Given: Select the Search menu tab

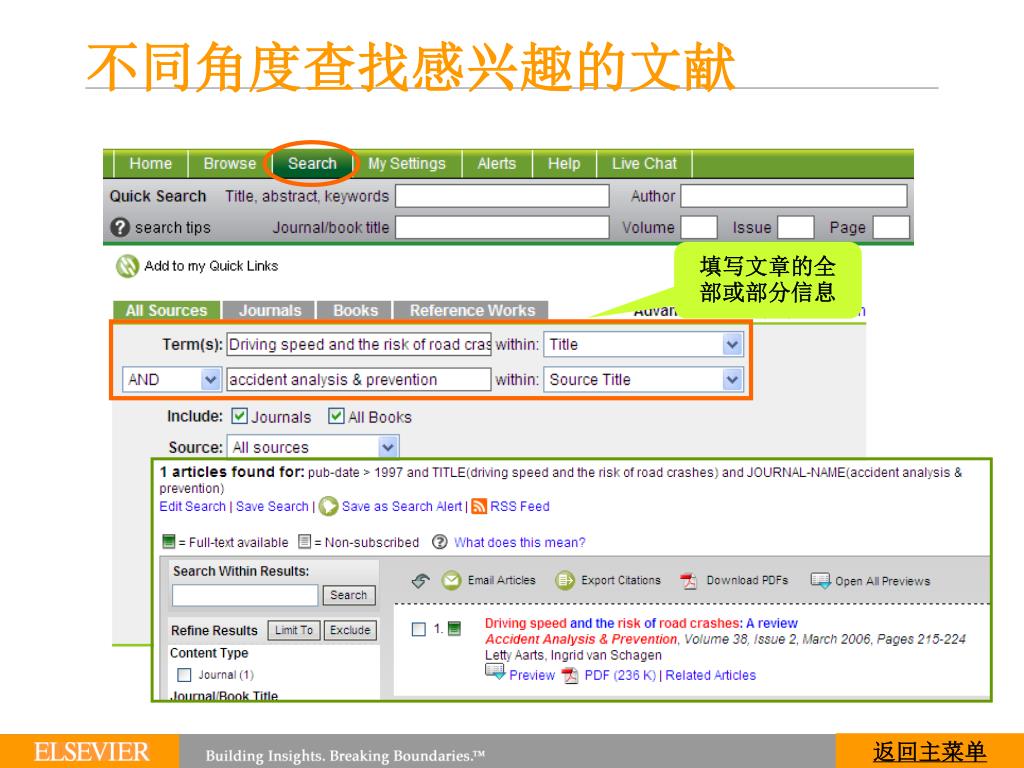Looking at the screenshot, I should (x=312, y=163).
